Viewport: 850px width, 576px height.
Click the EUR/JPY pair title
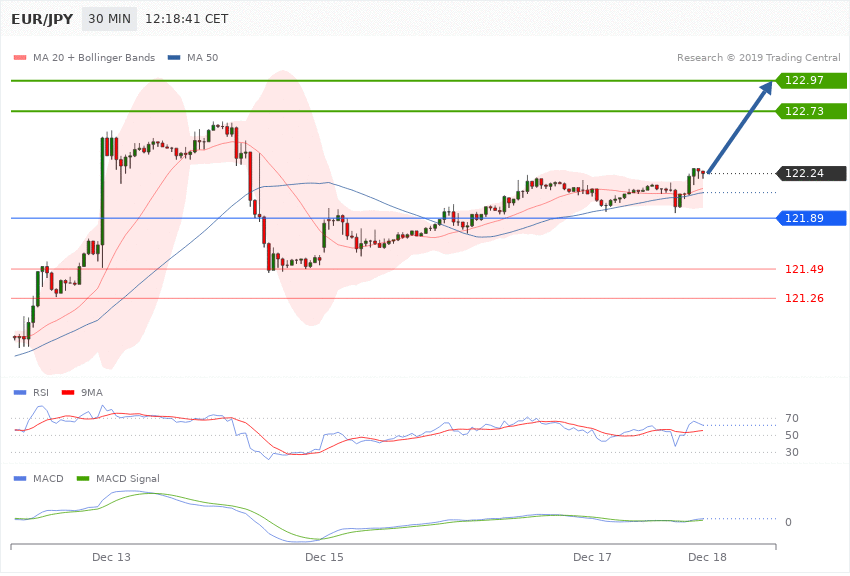tap(42, 19)
